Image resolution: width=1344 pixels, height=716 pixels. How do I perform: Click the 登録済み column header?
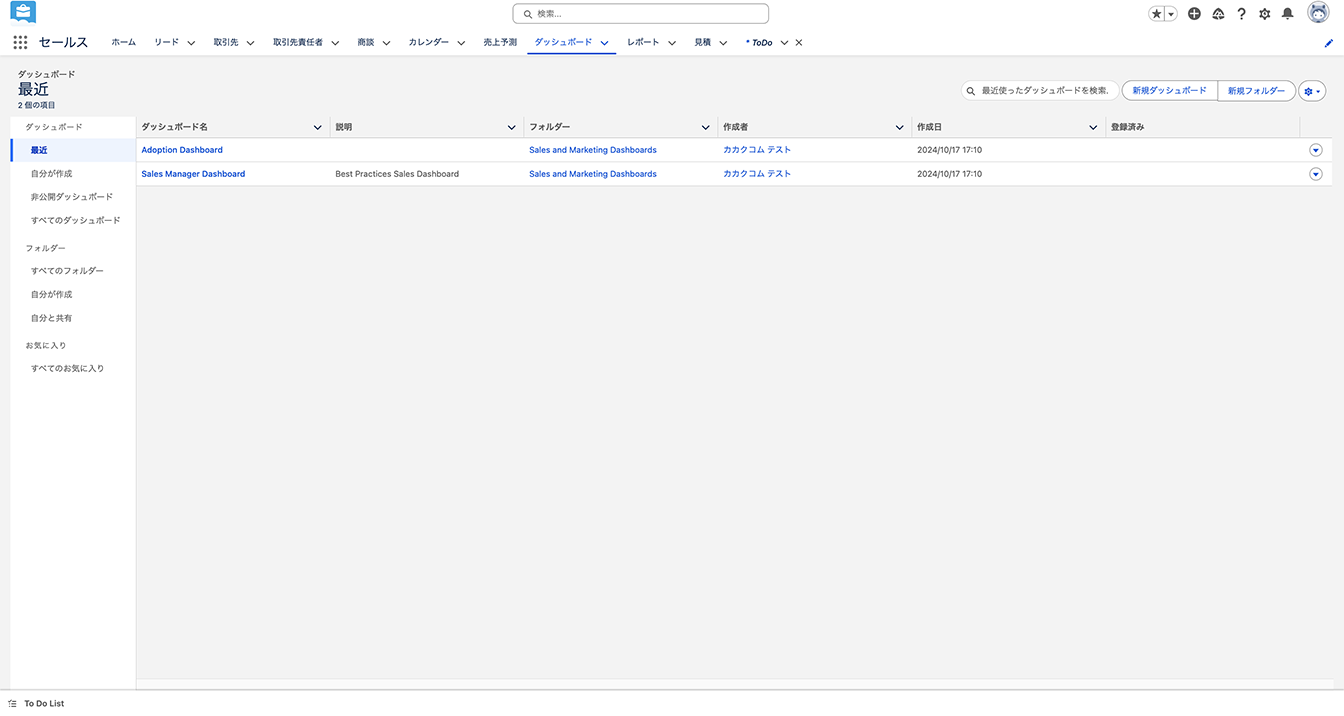[x=1203, y=128]
